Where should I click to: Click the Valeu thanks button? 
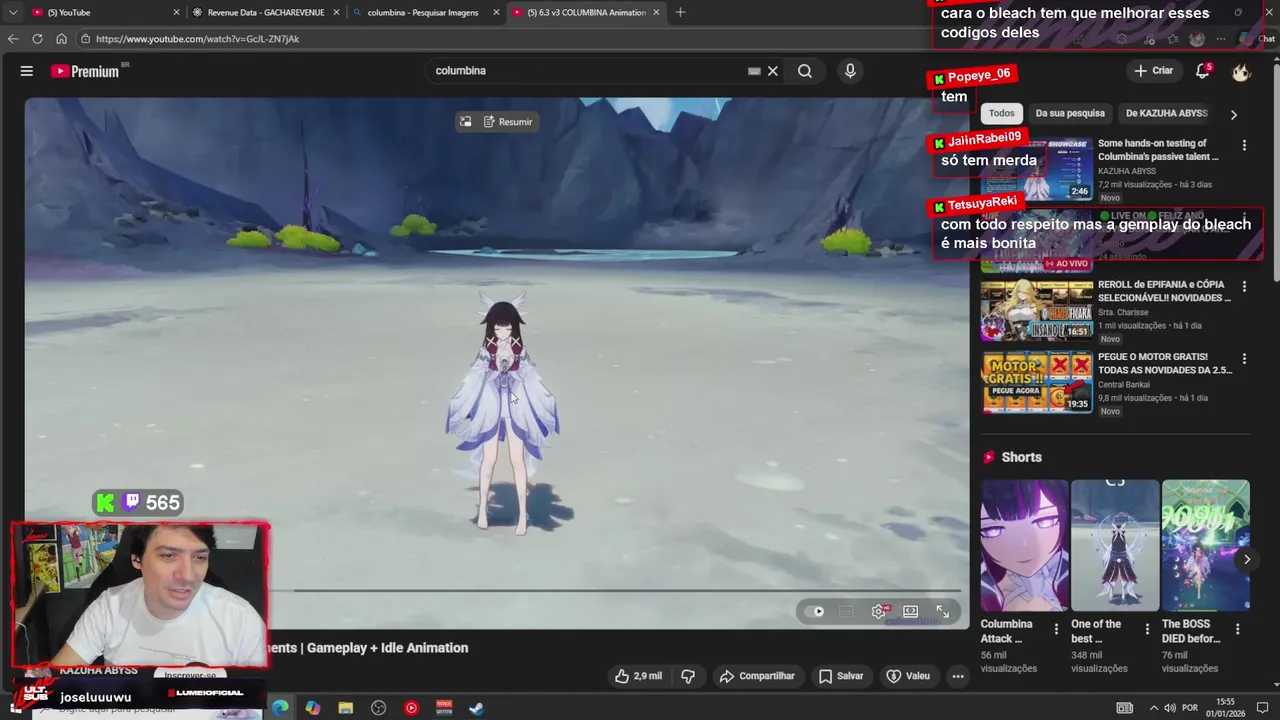point(908,676)
